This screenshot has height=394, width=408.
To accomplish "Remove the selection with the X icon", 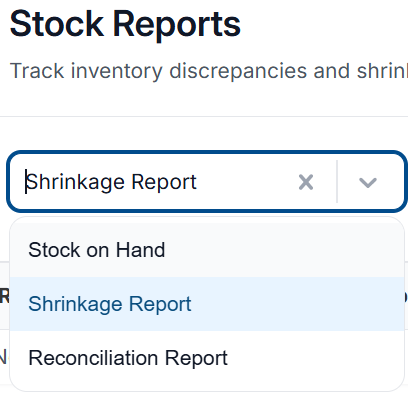I will (x=306, y=182).
